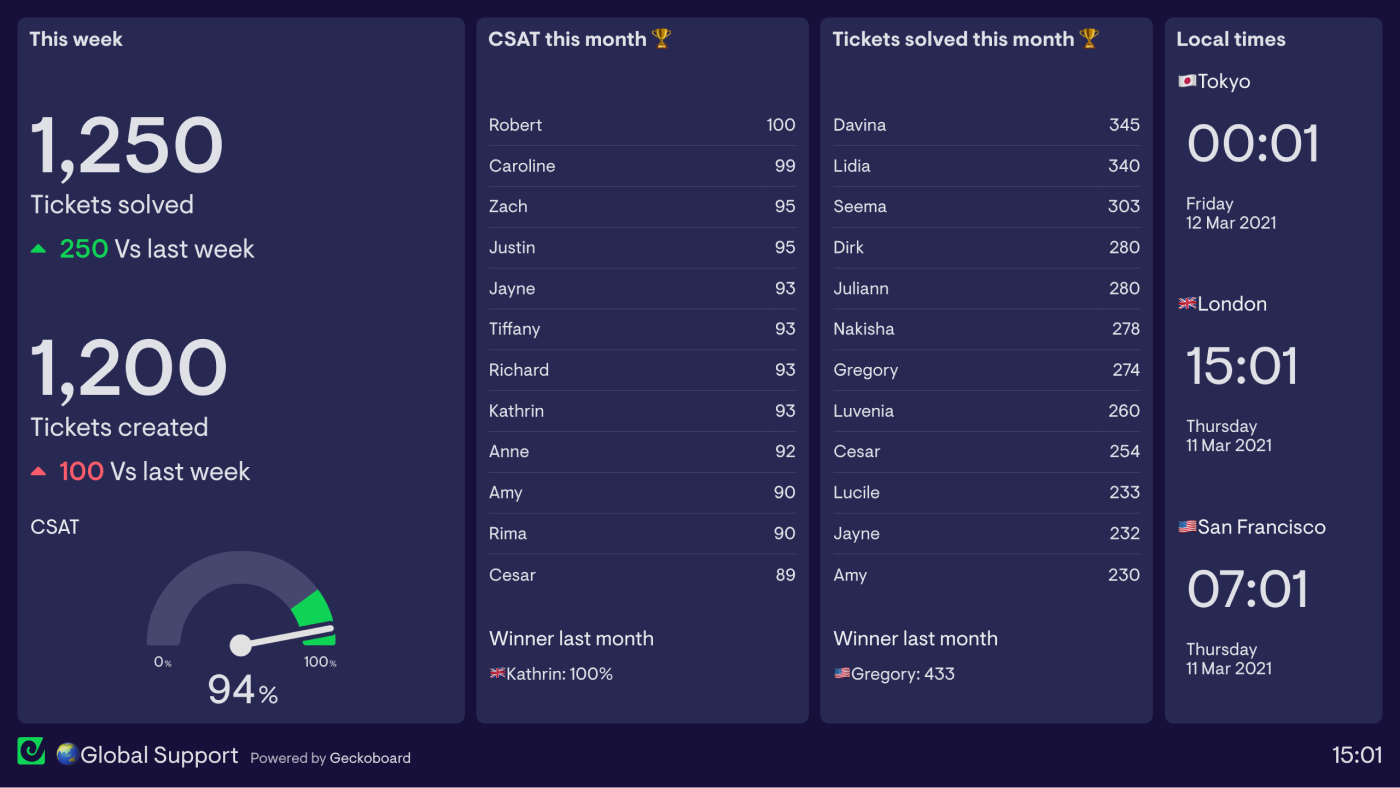Select the Local times panel header

(1231, 38)
